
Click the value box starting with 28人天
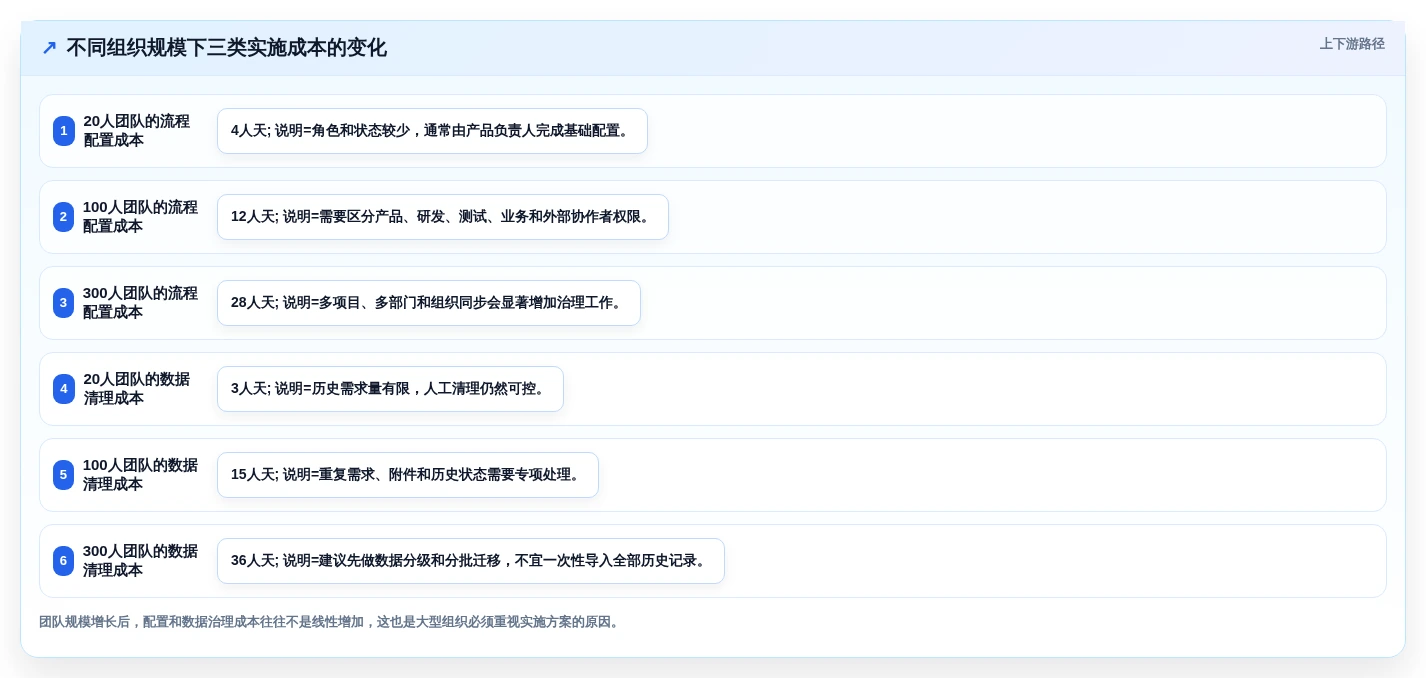pyautogui.click(x=429, y=303)
